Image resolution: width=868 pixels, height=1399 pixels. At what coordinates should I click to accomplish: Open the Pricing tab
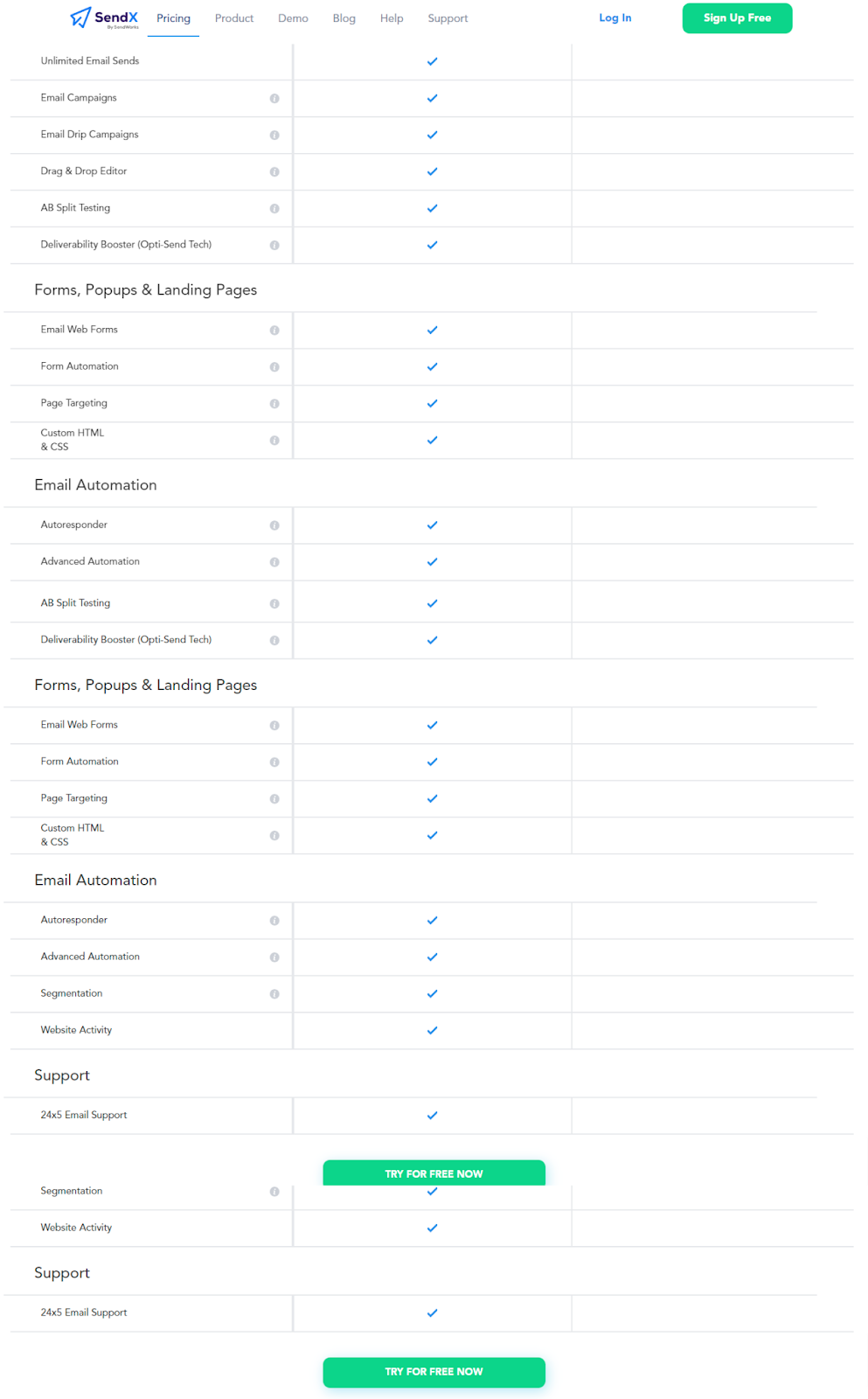tap(173, 18)
